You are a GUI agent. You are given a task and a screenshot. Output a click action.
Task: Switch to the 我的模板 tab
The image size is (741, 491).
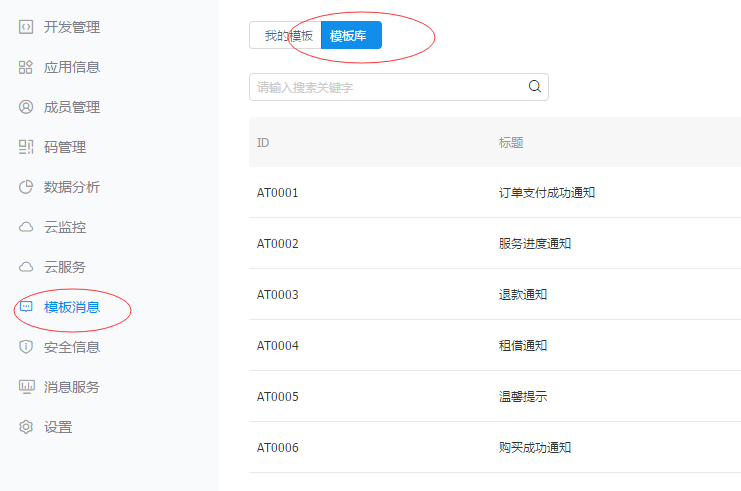click(285, 35)
